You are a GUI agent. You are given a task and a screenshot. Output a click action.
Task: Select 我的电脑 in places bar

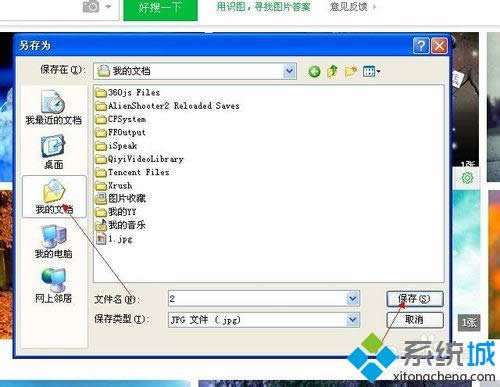click(x=53, y=242)
